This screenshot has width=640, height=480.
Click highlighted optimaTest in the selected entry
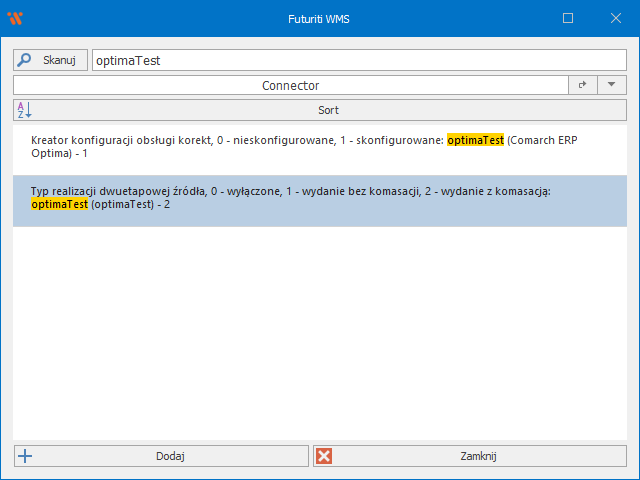pos(59,204)
